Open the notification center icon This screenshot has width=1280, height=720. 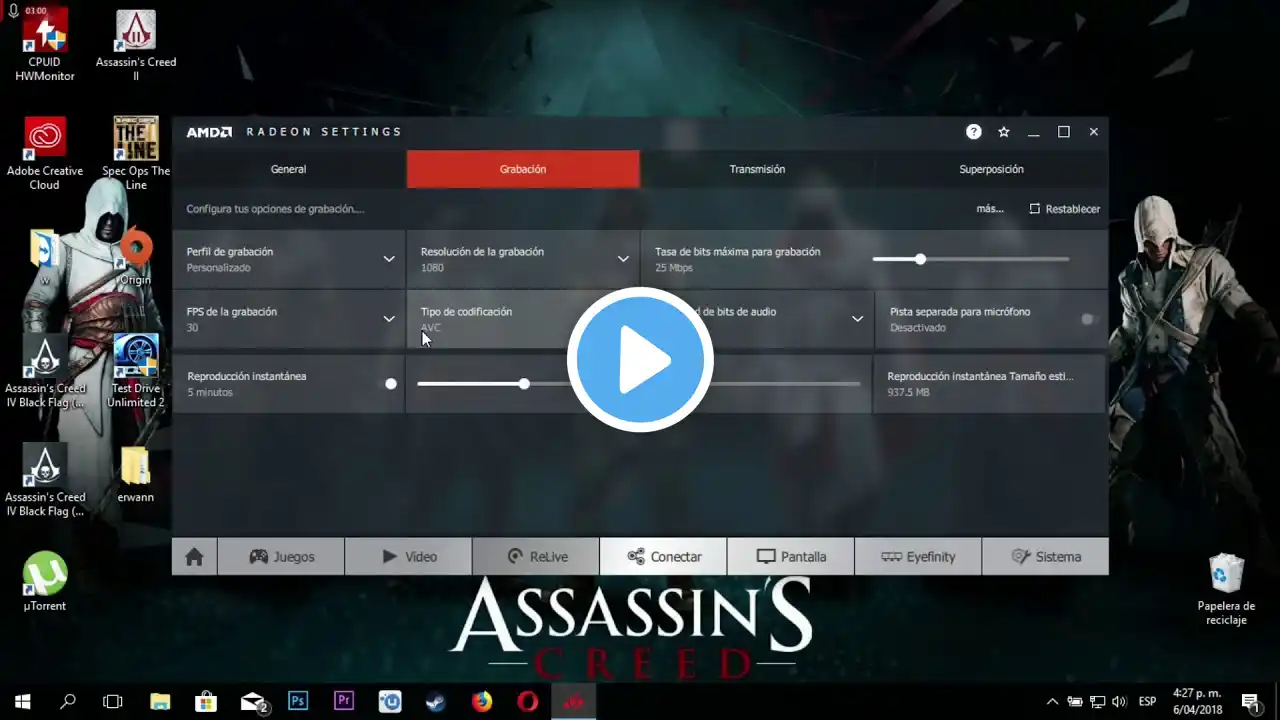pyautogui.click(x=1250, y=701)
